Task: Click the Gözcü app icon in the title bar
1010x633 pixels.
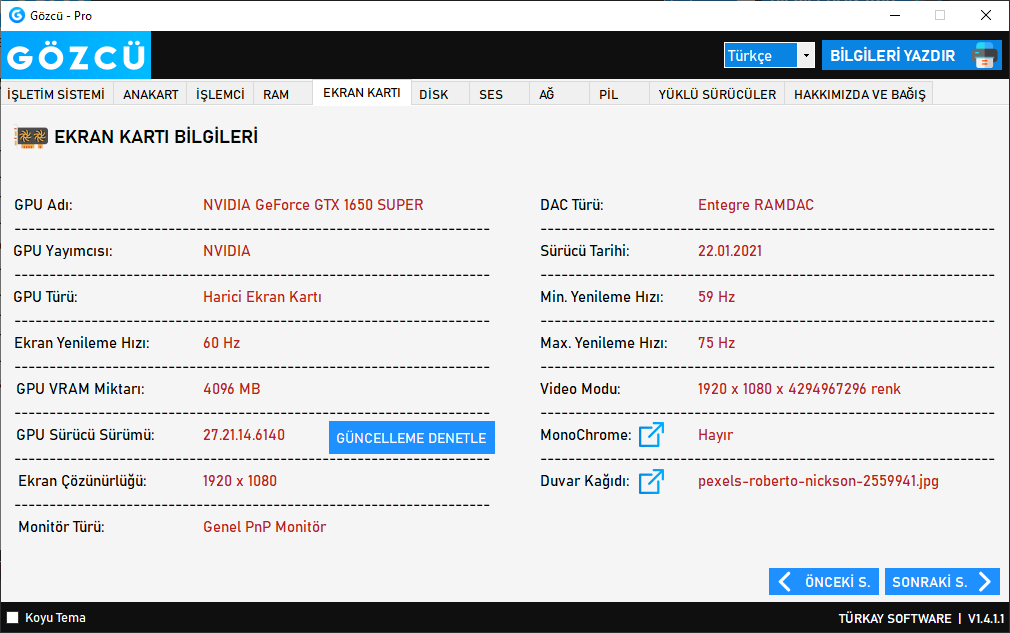Action: coord(16,15)
